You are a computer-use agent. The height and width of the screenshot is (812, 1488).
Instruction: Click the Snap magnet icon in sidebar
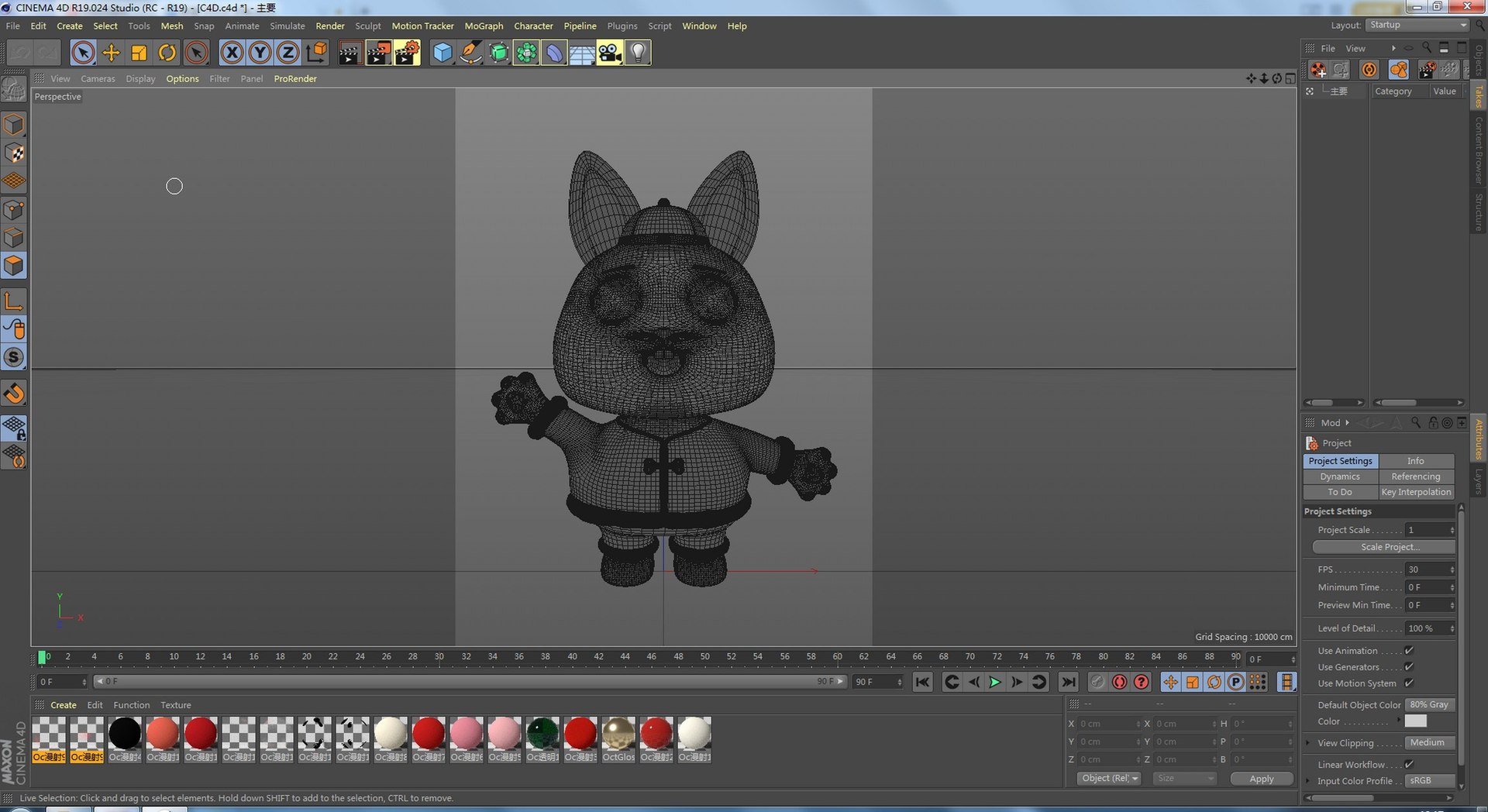[14, 393]
